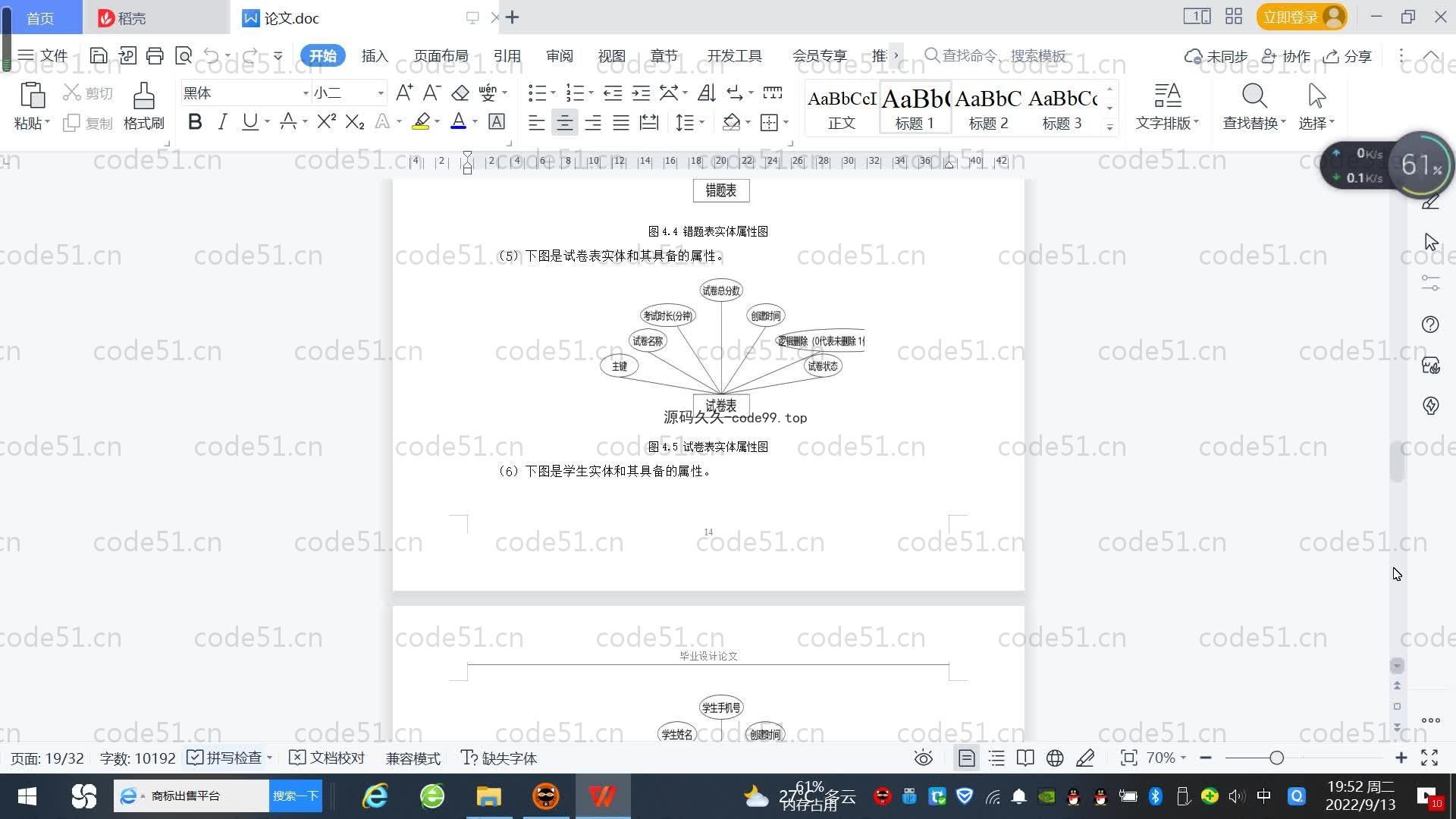Toggle left alignment
The image size is (1456, 819).
536,122
